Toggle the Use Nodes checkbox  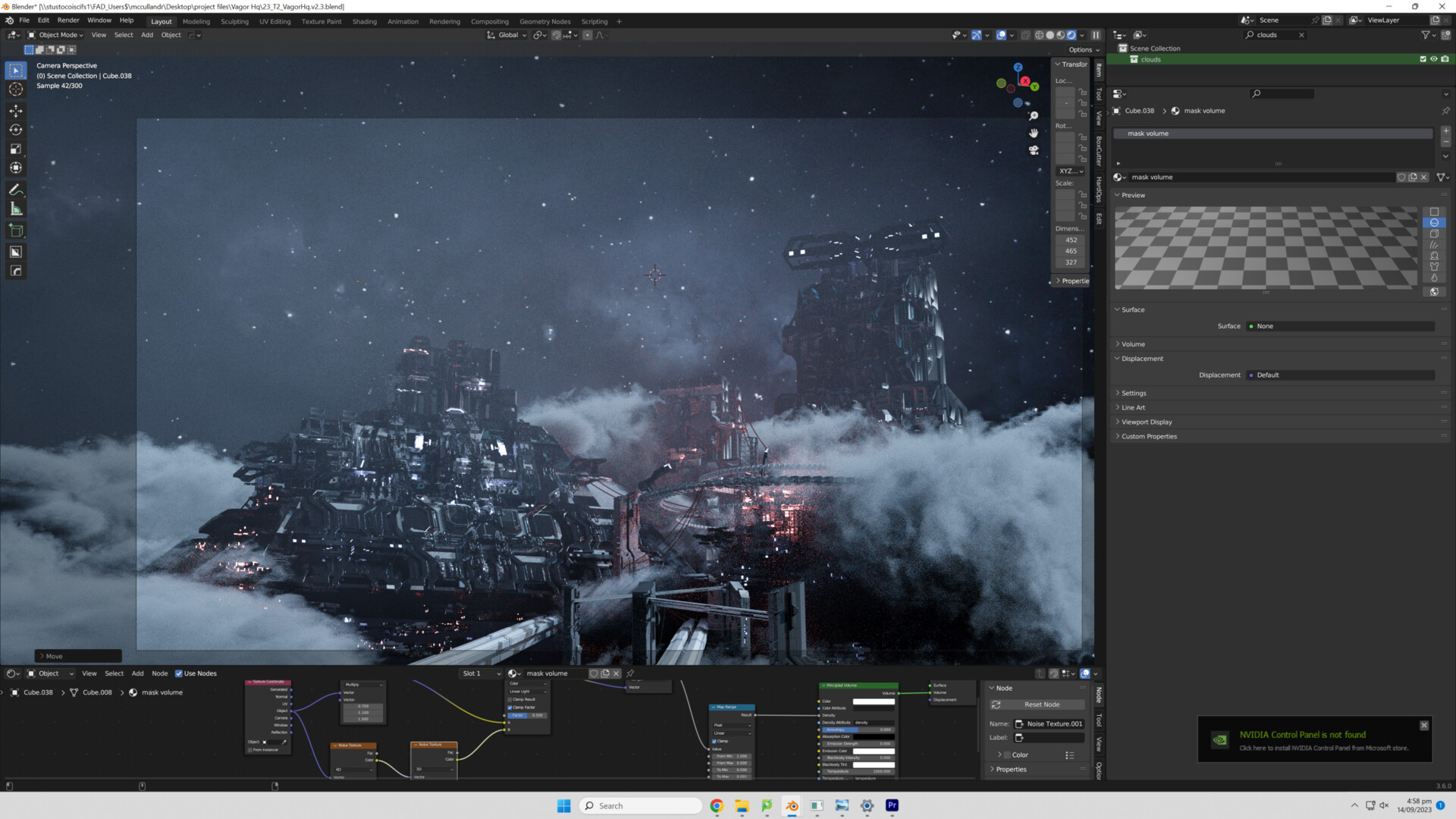click(179, 673)
